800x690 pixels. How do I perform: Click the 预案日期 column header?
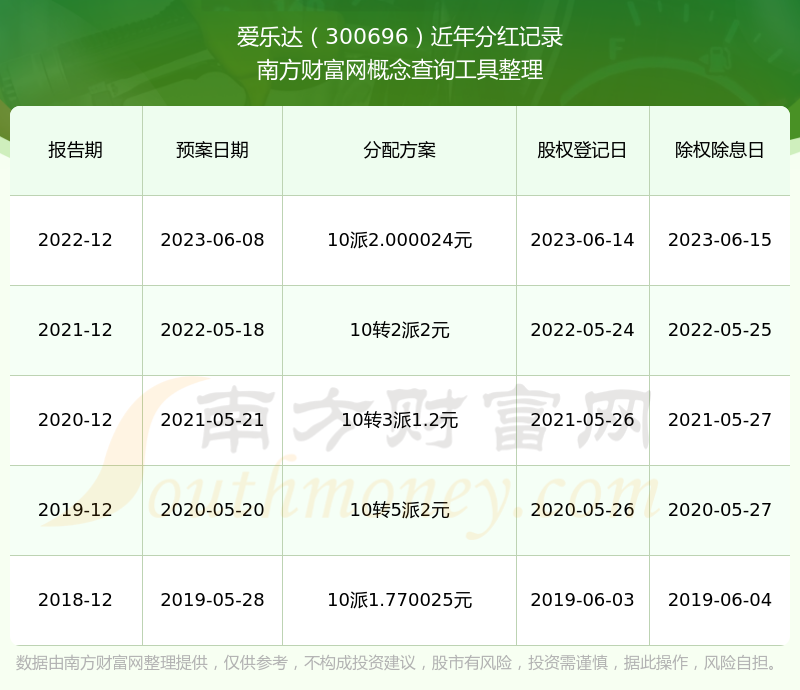click(212, 150)
